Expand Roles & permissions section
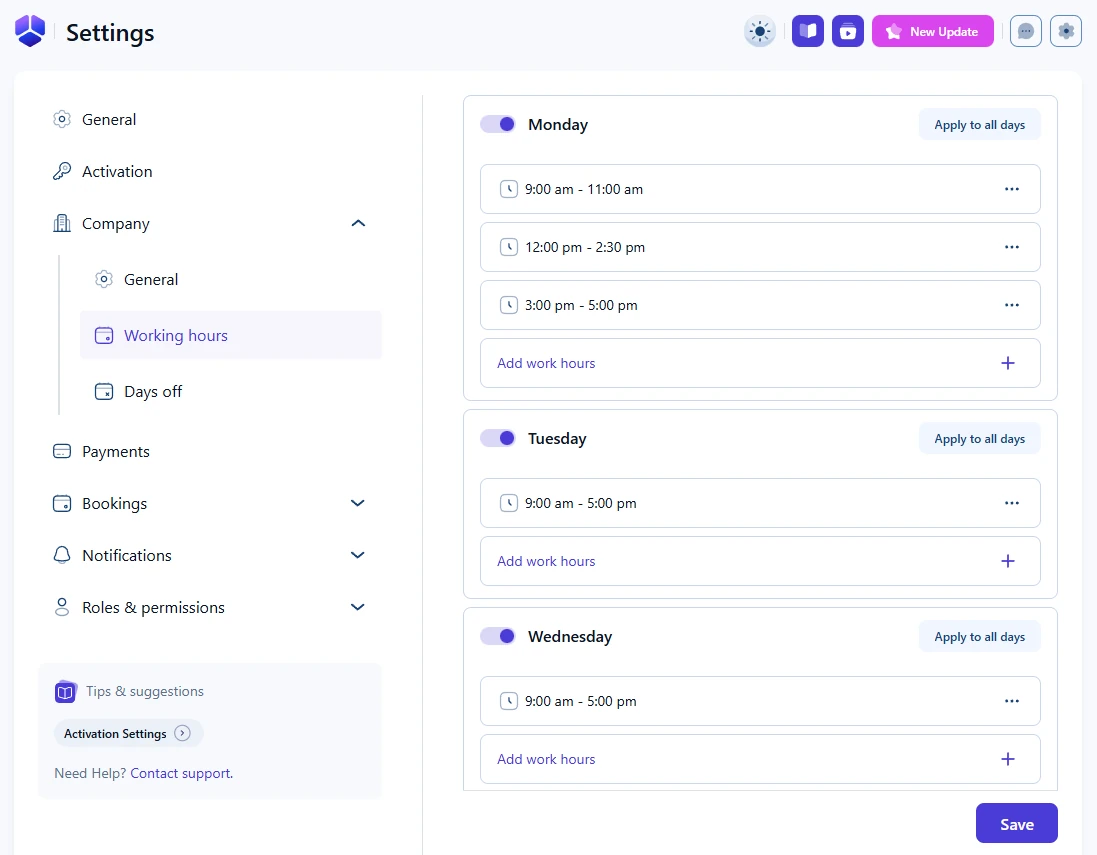Screen dimensions: 1097x855 click(x=358, y=607)
